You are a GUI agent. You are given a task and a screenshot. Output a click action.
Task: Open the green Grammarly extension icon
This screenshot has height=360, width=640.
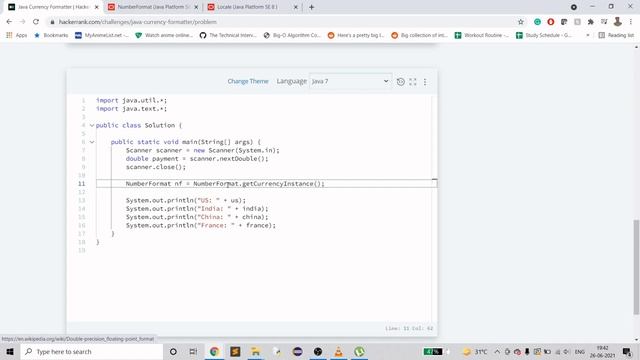click(538, 22)
